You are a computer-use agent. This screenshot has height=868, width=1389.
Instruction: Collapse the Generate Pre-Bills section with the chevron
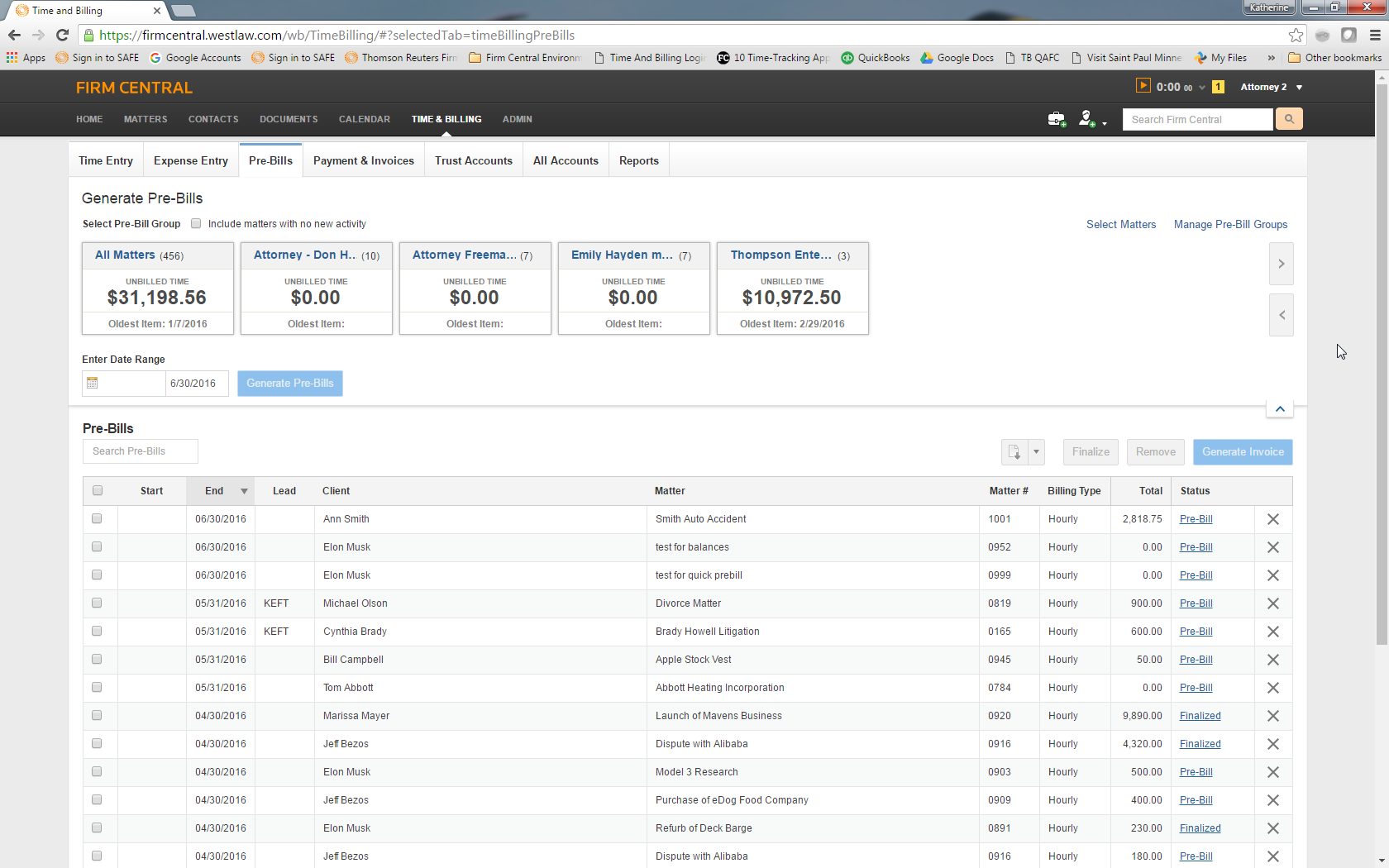tap(1279, 408)
